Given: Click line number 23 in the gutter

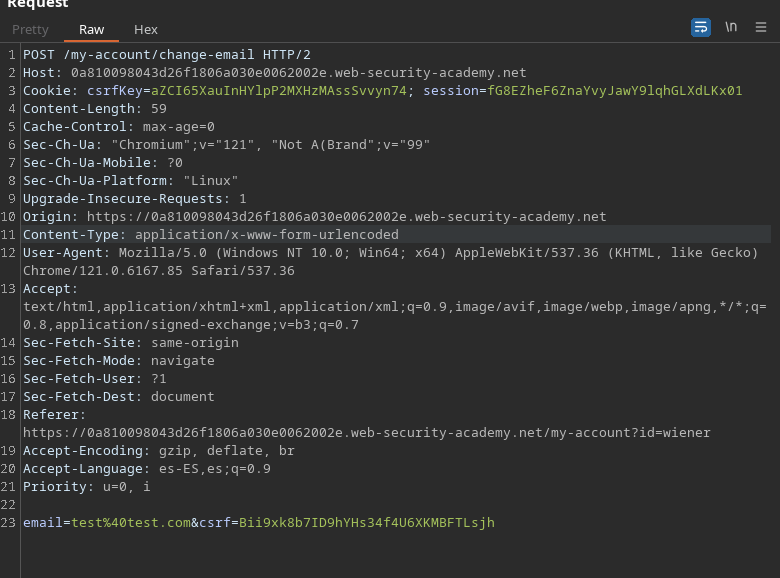Looking at the screenshot, I should pyautogui.click(x=10, y=523).
